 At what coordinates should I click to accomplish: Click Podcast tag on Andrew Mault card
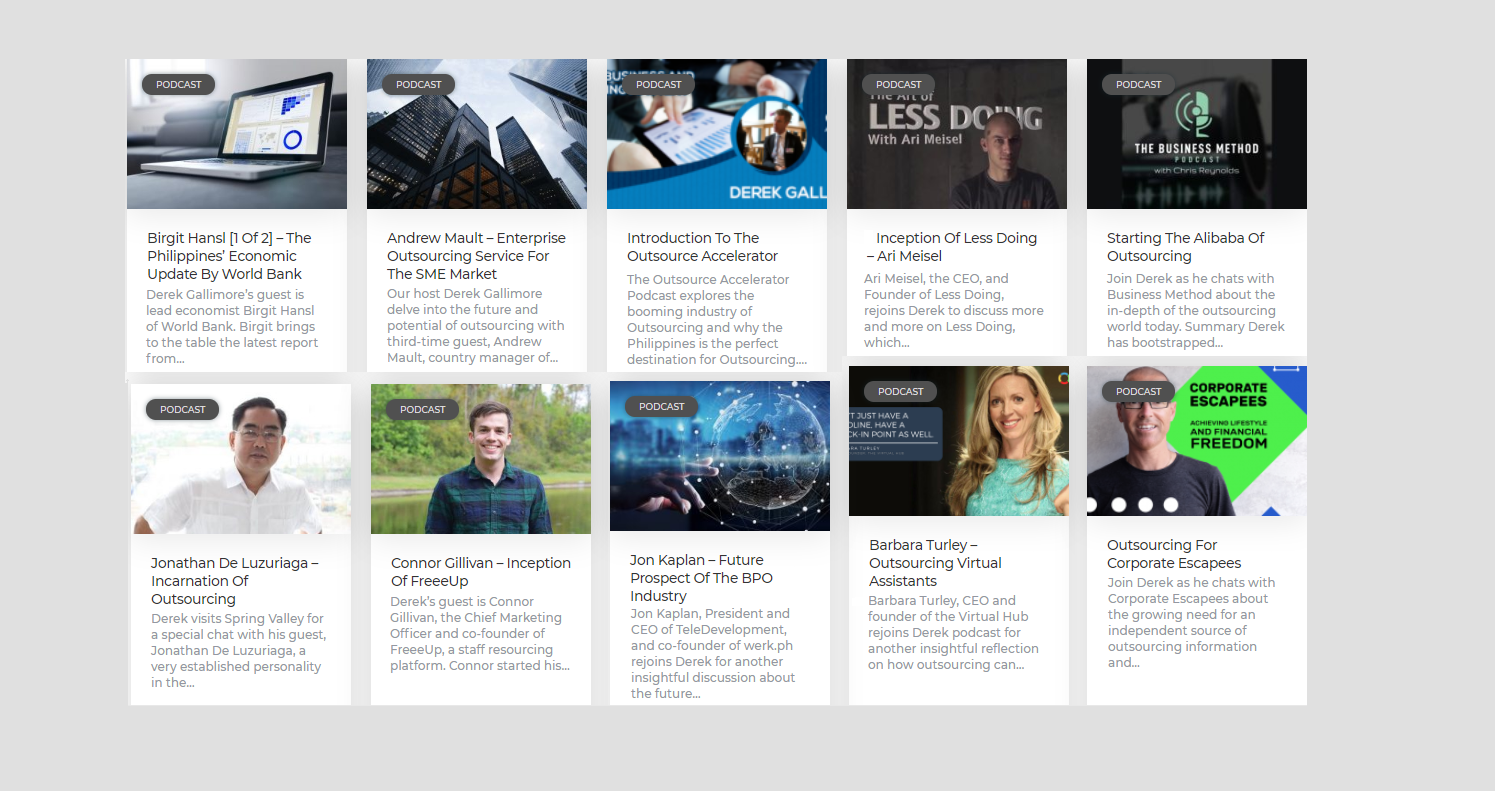419,85
